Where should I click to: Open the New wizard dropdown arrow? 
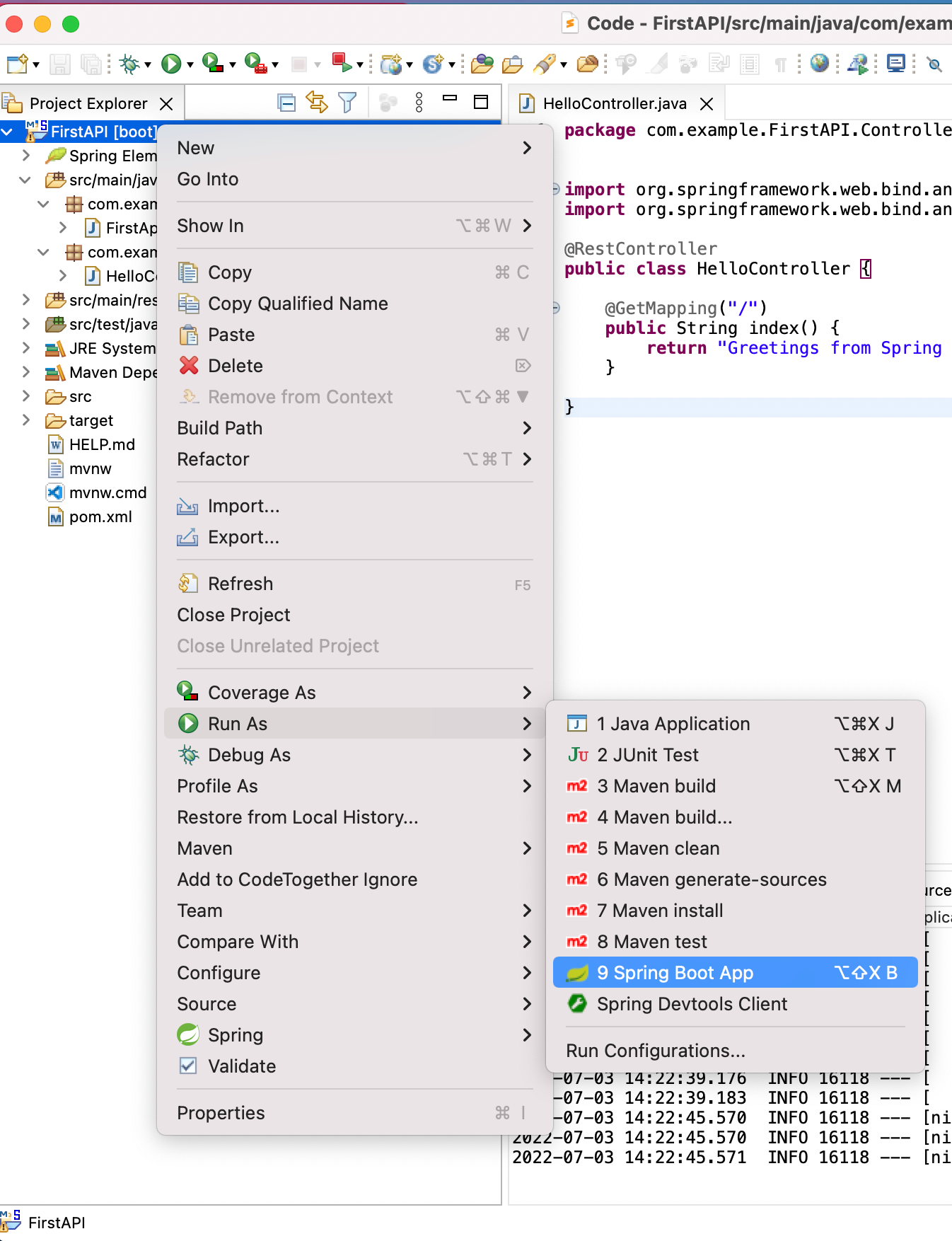coord(35,65)
